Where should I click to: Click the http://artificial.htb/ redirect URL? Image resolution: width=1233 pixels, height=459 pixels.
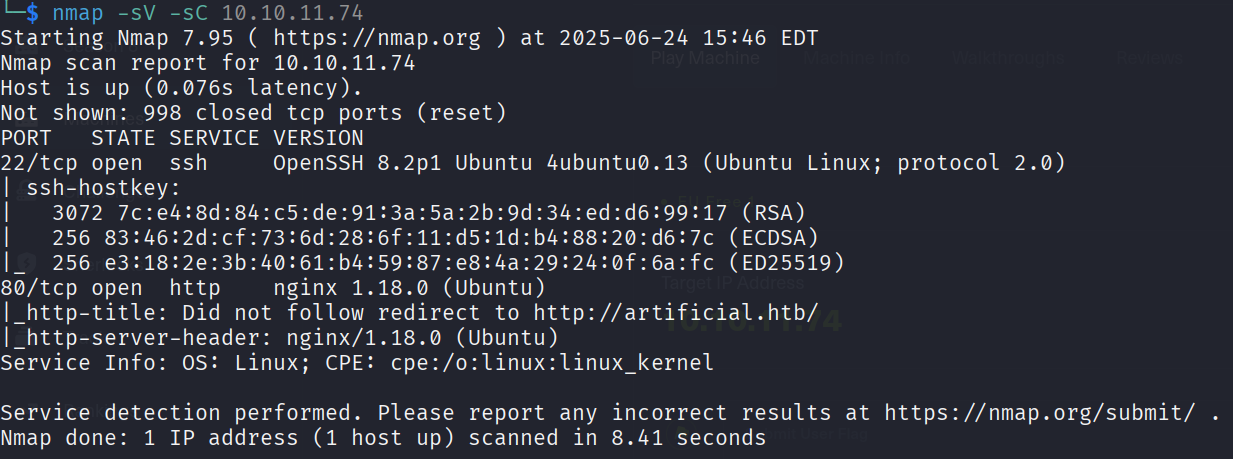[x=675, y=312]
